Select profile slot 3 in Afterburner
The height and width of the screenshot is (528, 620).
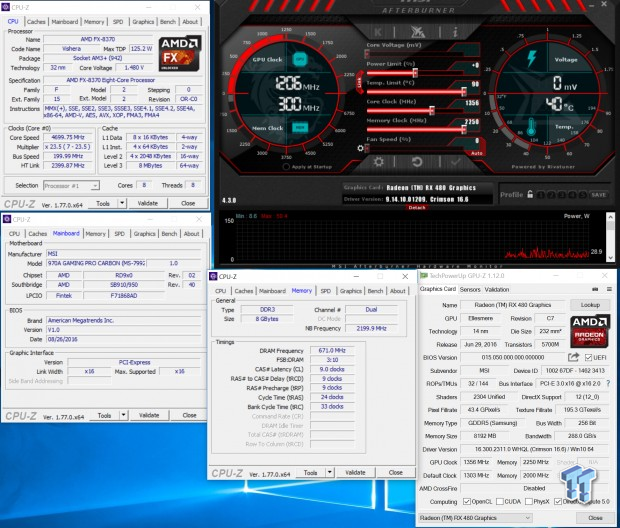tap(562, 195)
